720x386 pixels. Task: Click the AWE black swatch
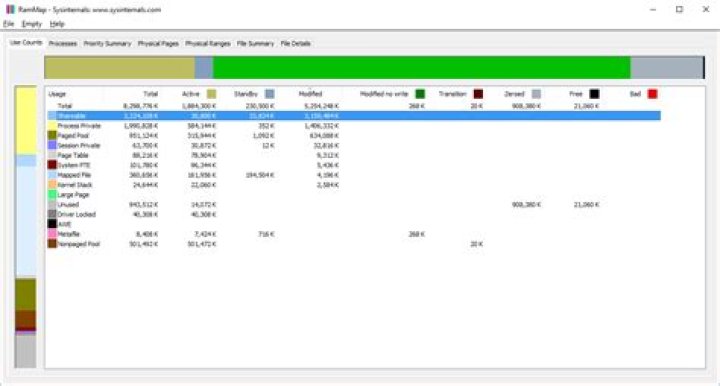[x=52, y=224]
